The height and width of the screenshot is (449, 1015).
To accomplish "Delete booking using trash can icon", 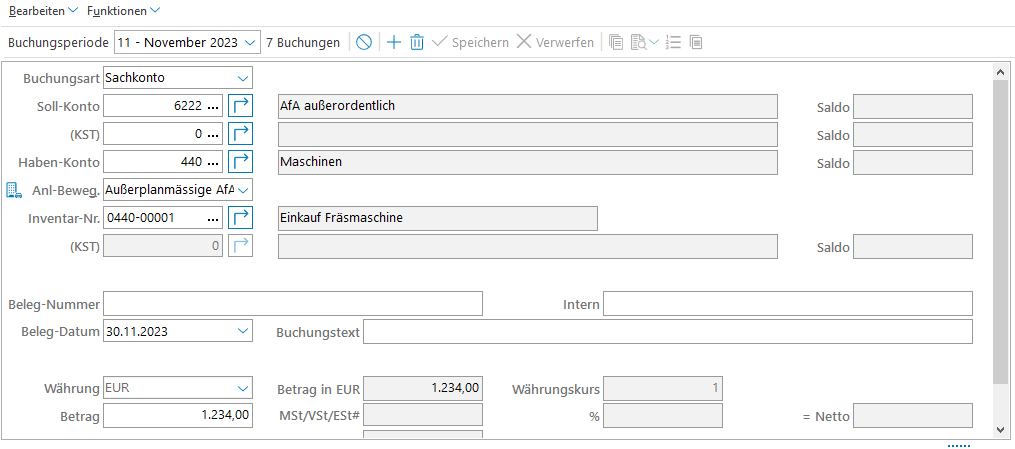I will (417, 42).
